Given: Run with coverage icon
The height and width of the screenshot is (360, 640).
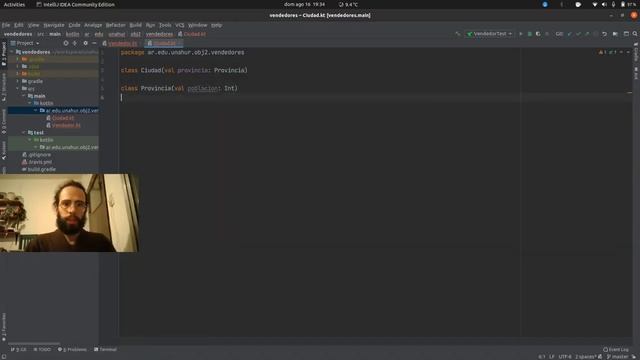Looking at the screenshot, I should (538, 34).
